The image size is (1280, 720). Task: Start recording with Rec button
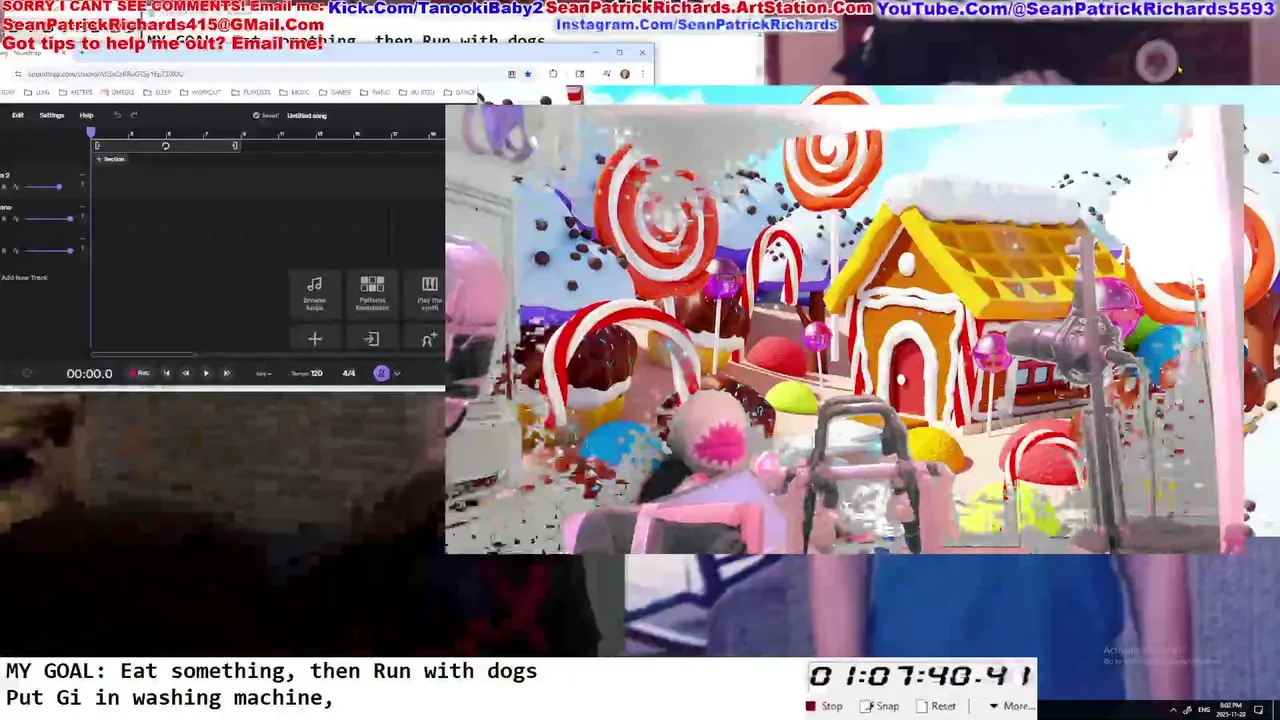coord(139,373)
